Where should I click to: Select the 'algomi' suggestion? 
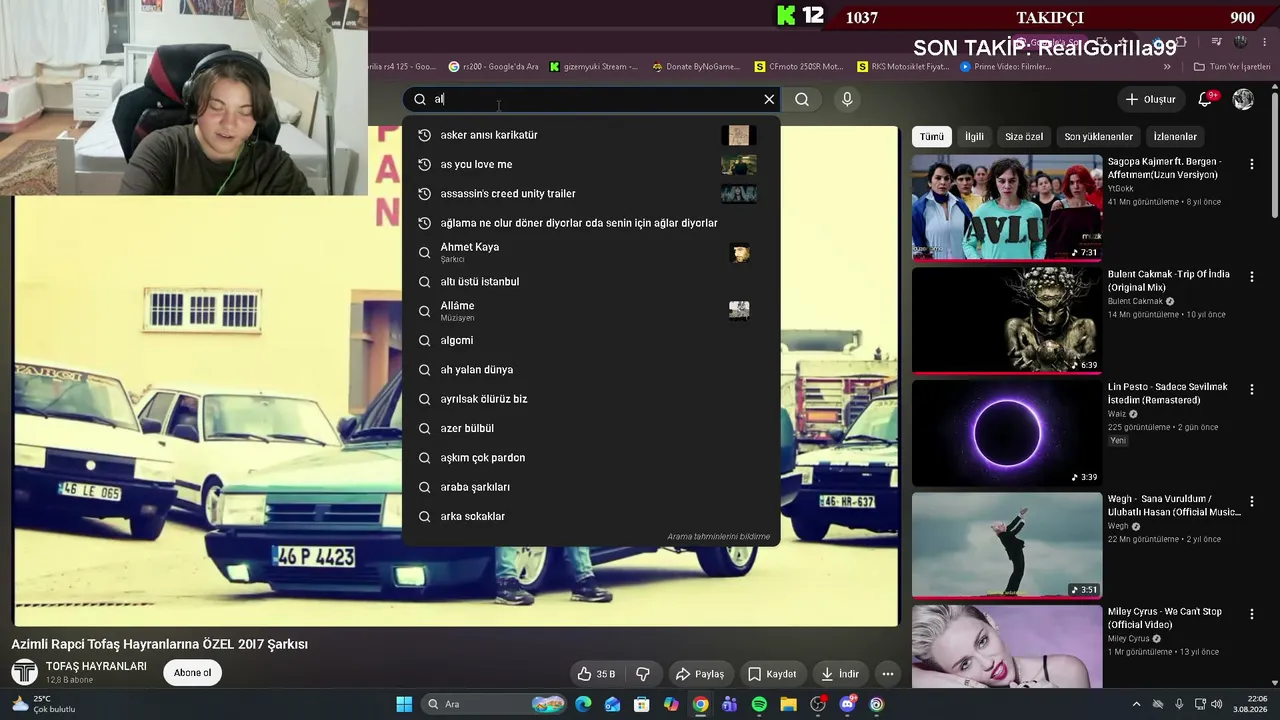pos(591,340)
